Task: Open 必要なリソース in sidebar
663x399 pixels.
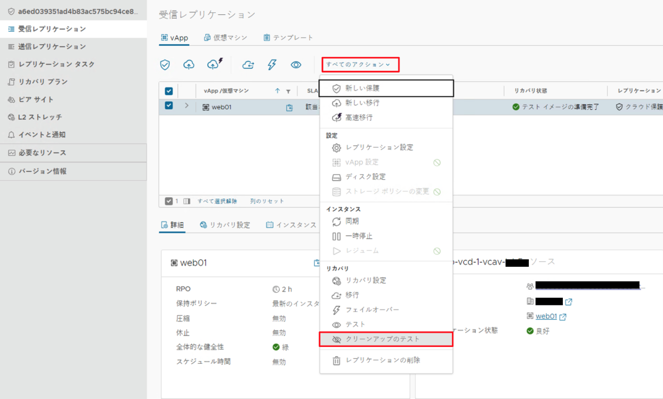Action: click(74, 153)
